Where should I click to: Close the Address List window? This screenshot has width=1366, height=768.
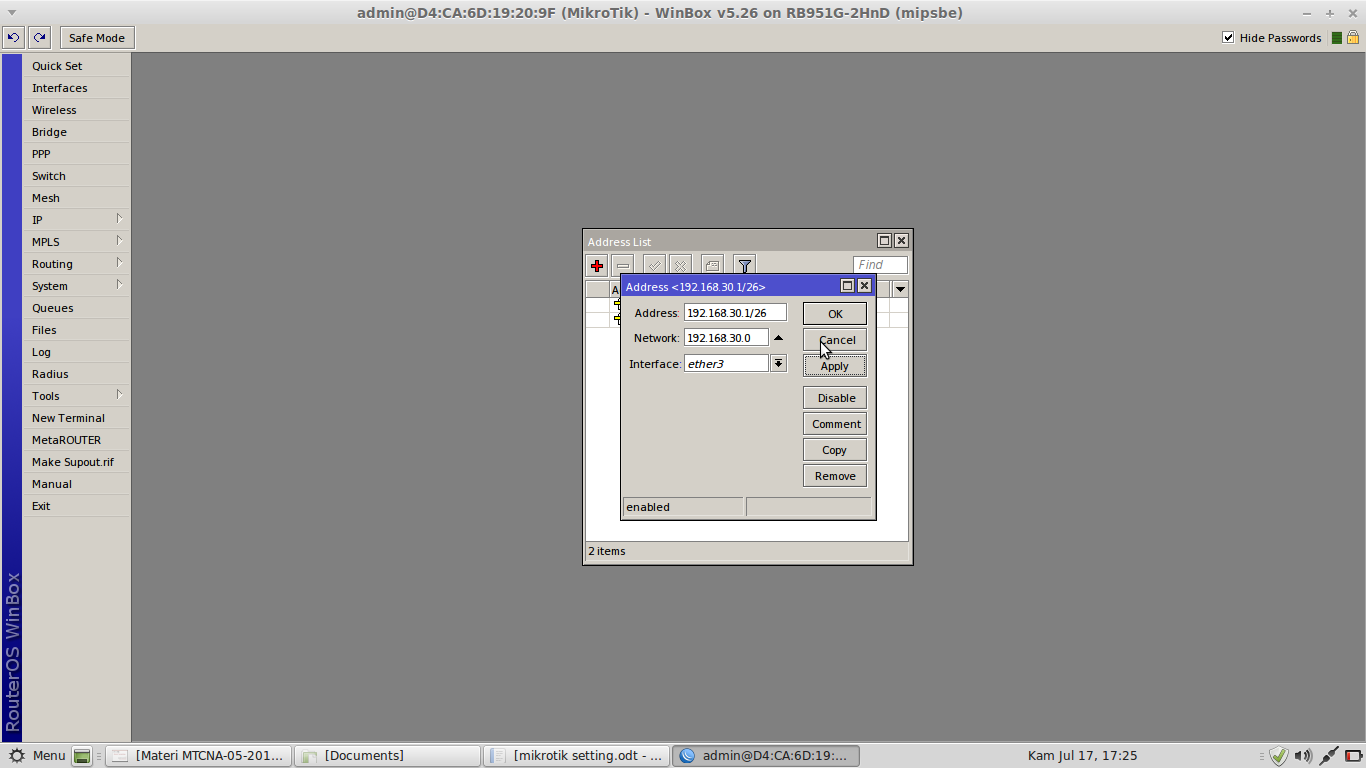901,241
